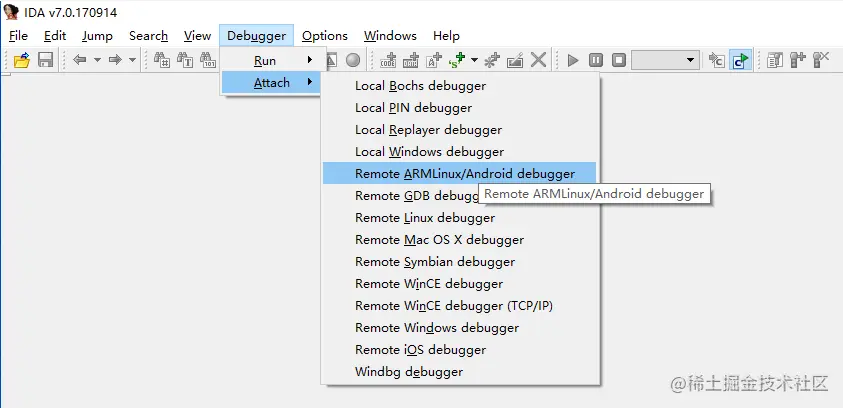The width and height of the screenshot is (843, 408).
Task: Click the rename pencil icon
Action: tap(515, 60)
